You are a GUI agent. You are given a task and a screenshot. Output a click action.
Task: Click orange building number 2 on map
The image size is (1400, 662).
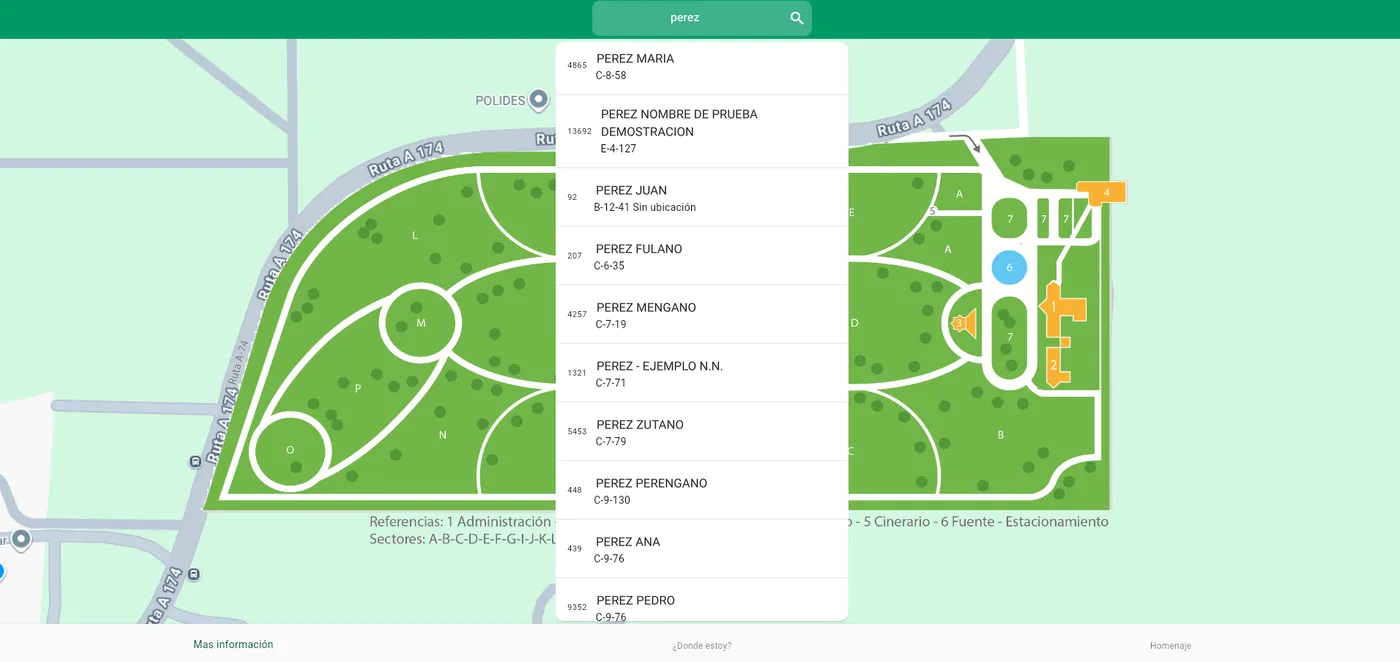click(x=1056, y=365)
